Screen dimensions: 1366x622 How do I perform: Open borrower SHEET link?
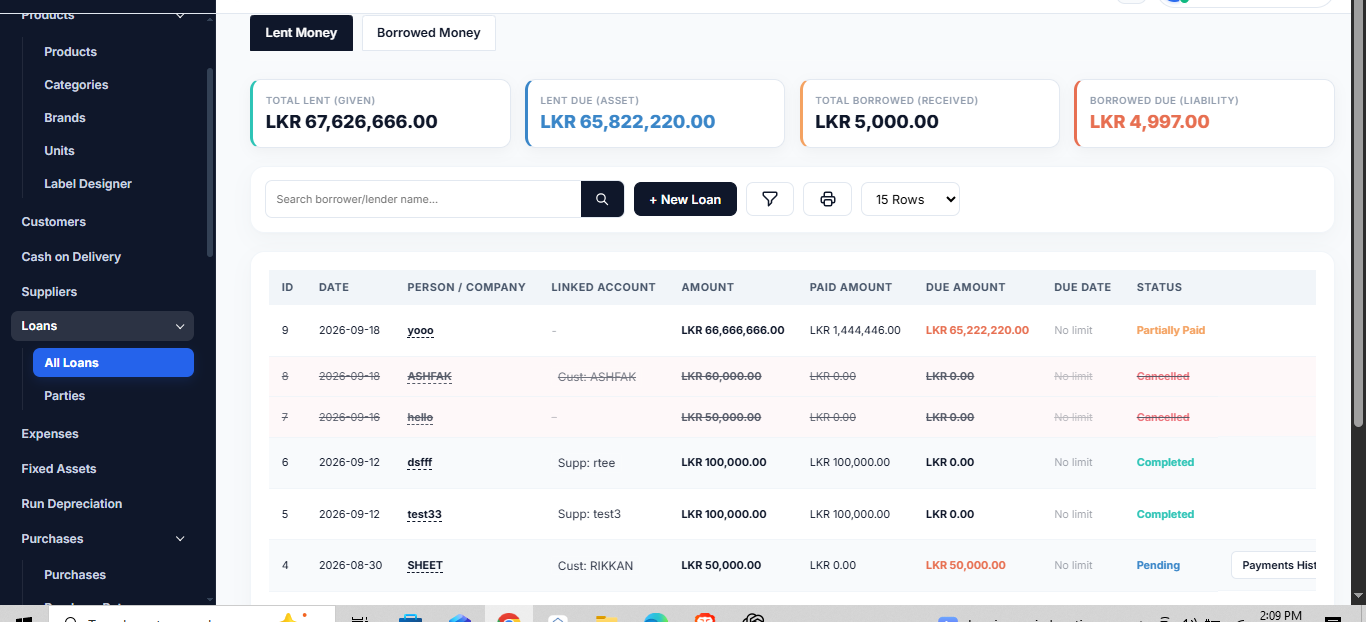coord(425,566)
